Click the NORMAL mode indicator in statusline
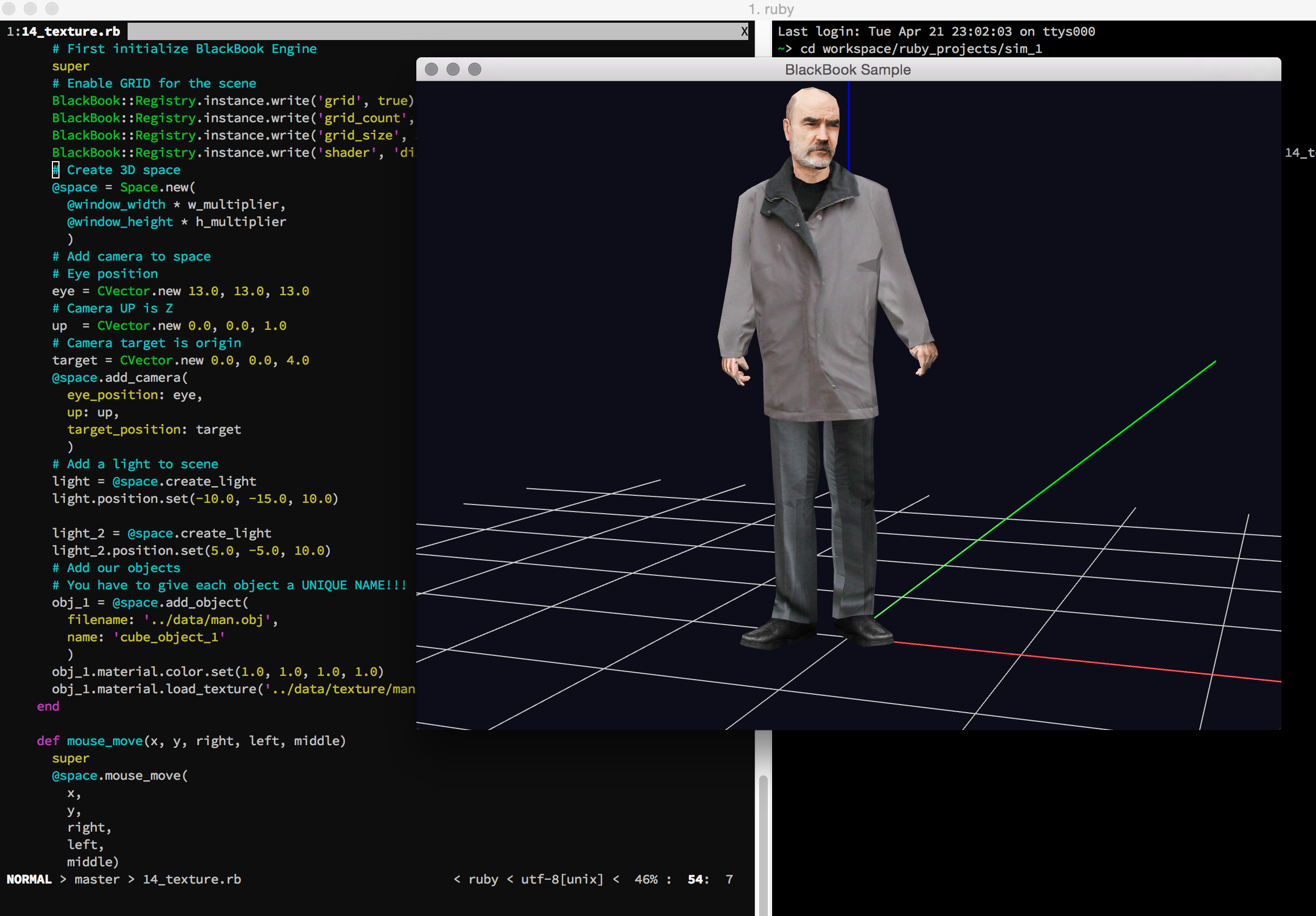1316x916 pixels. 29,879
